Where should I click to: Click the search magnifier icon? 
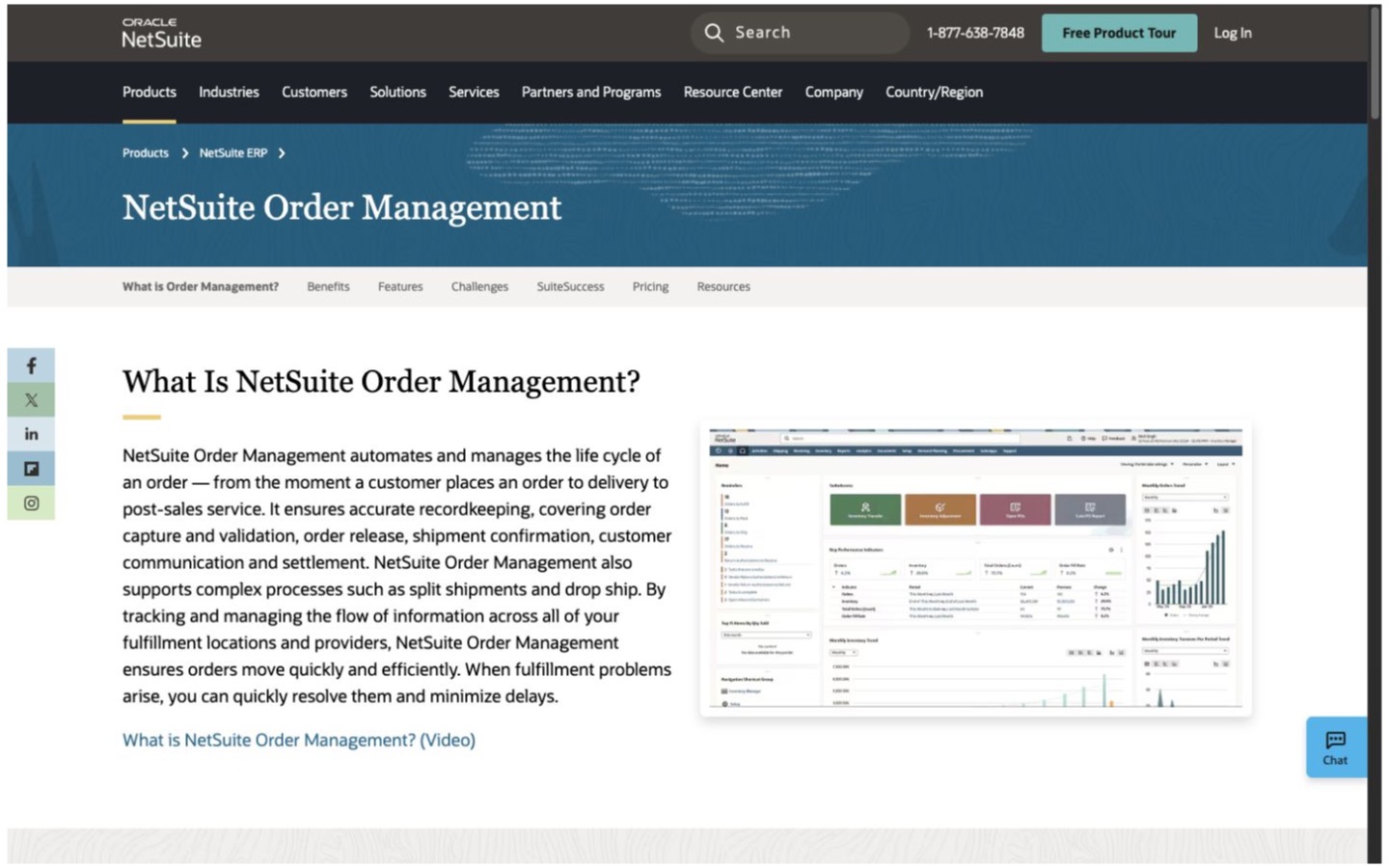(714, 33)
